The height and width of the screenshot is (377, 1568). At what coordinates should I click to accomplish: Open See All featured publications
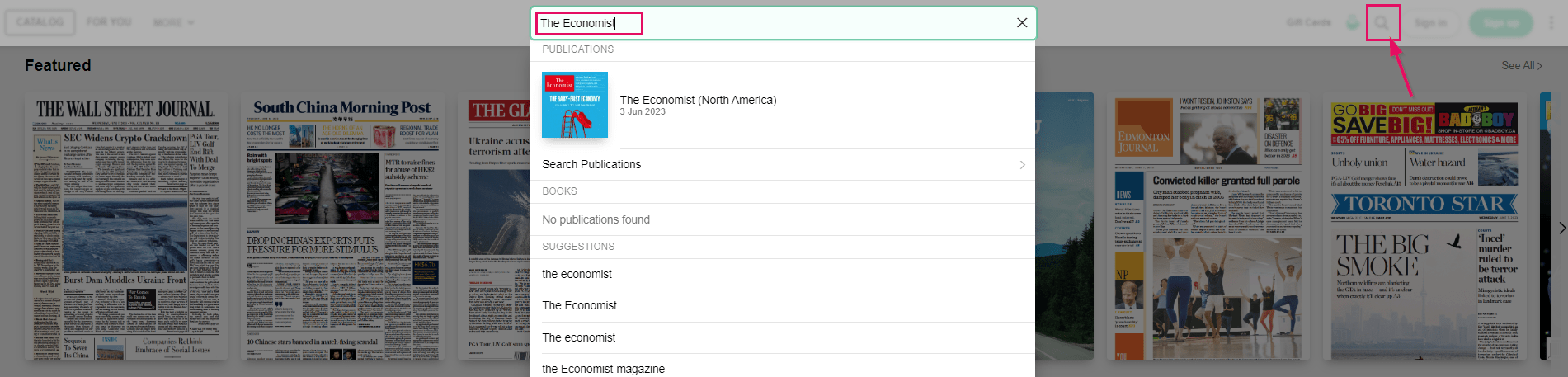1521,65
